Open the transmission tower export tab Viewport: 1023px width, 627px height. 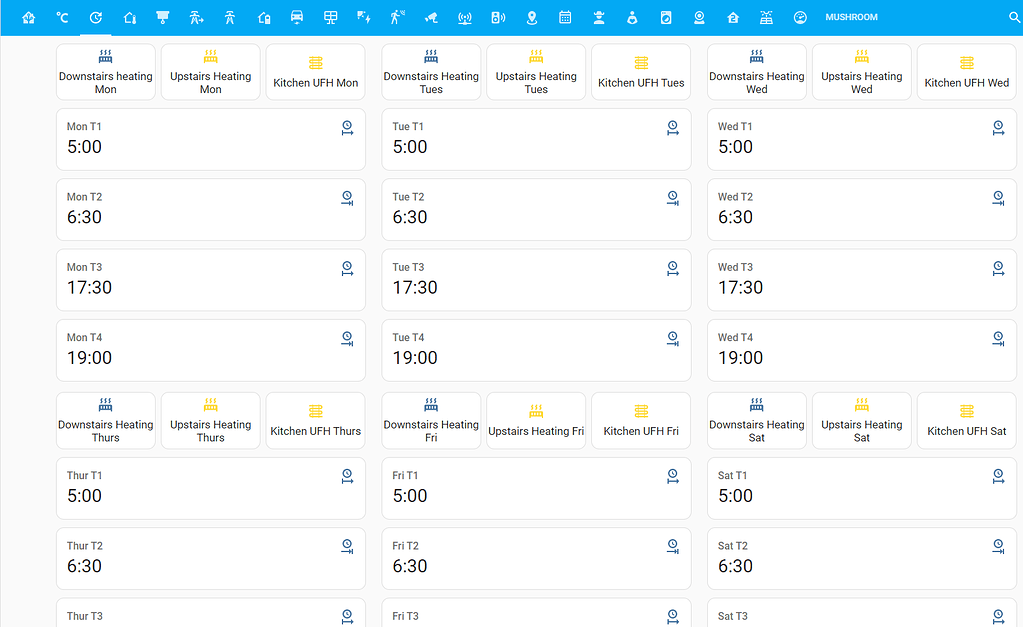click(x=196, y=18)
